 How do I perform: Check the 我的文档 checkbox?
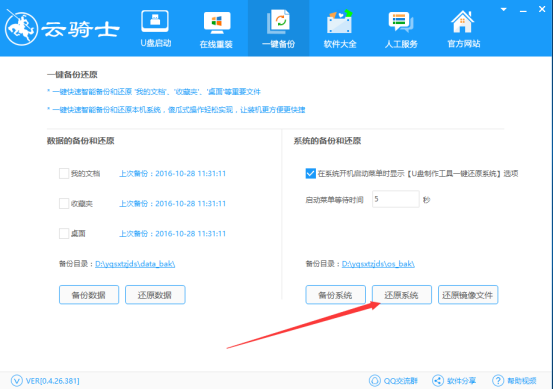click(x=64, y=173)
